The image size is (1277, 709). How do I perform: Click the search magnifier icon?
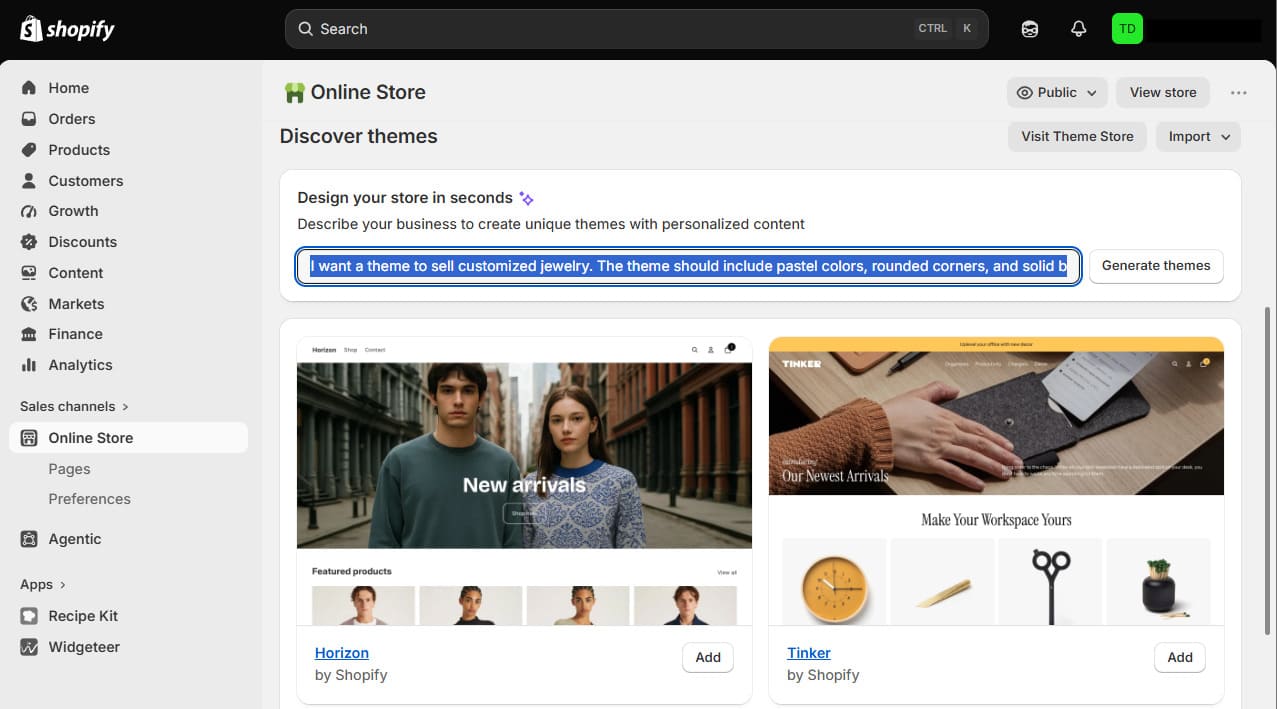click(x=306, y=29)
